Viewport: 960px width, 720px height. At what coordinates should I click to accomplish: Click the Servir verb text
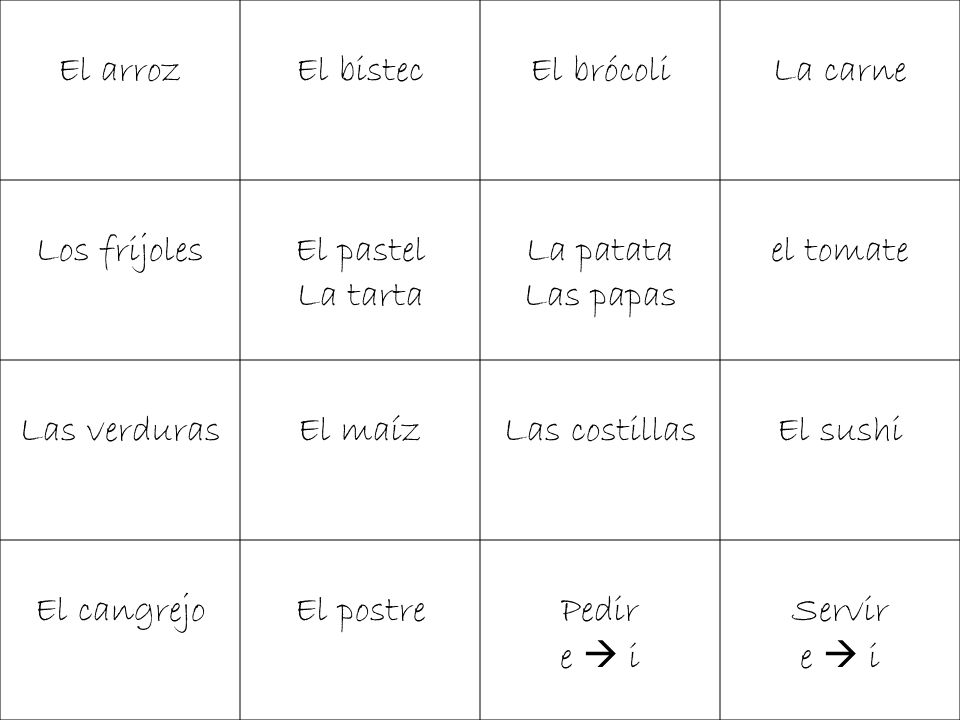coord(840,610)
